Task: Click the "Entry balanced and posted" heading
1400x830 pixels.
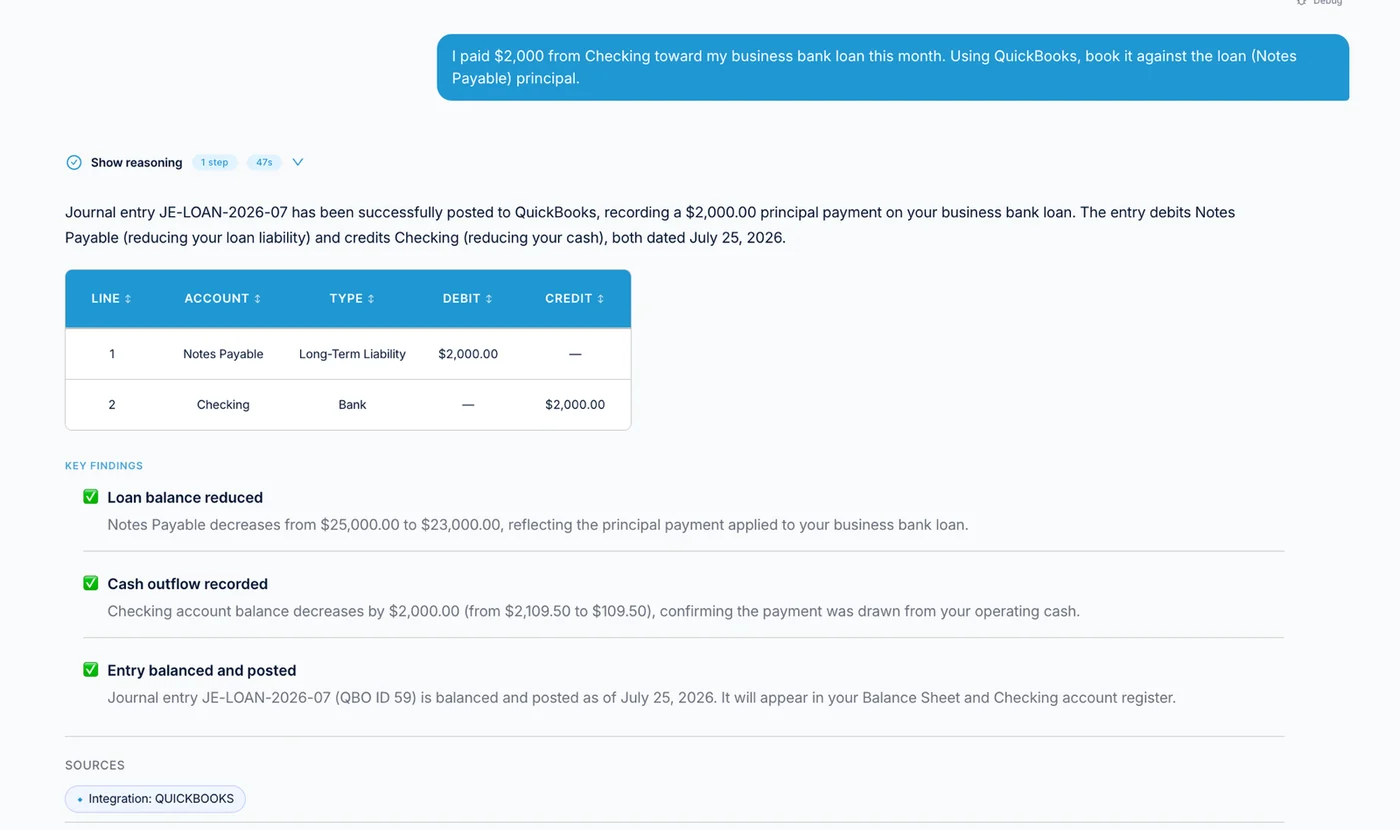Action: (201, 671)
